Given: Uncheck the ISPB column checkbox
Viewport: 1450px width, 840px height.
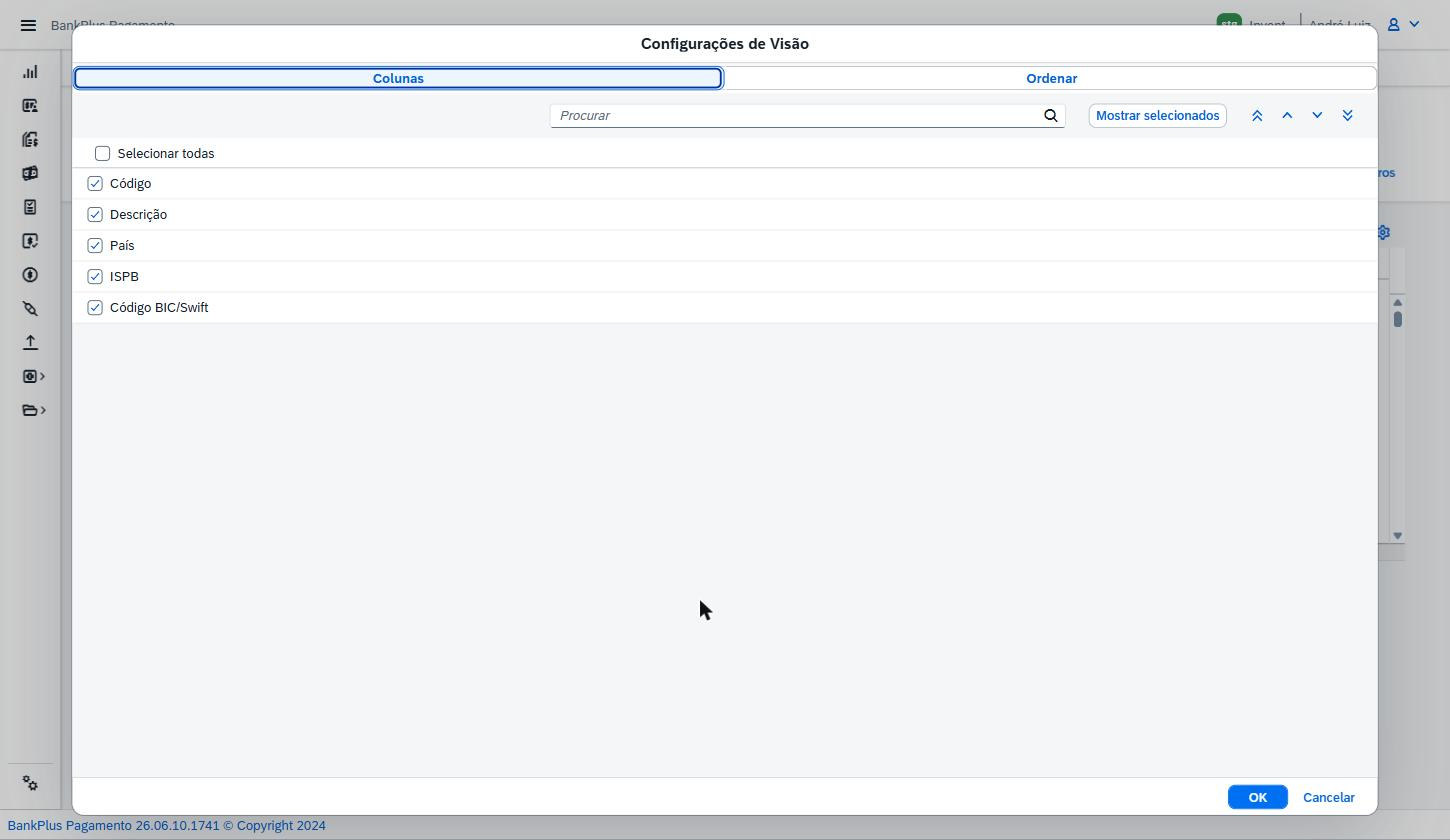Looking at the screenshot, I should [x=95, y=276].
